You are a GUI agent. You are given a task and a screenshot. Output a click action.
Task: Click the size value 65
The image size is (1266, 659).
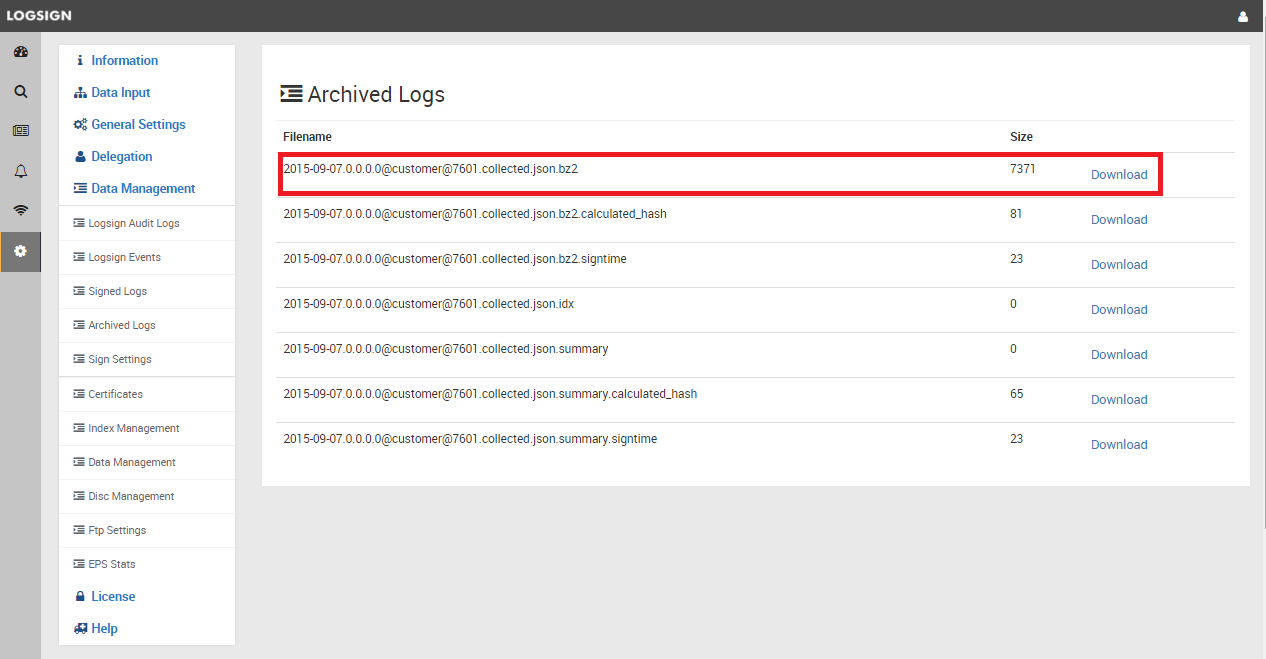1017,394
